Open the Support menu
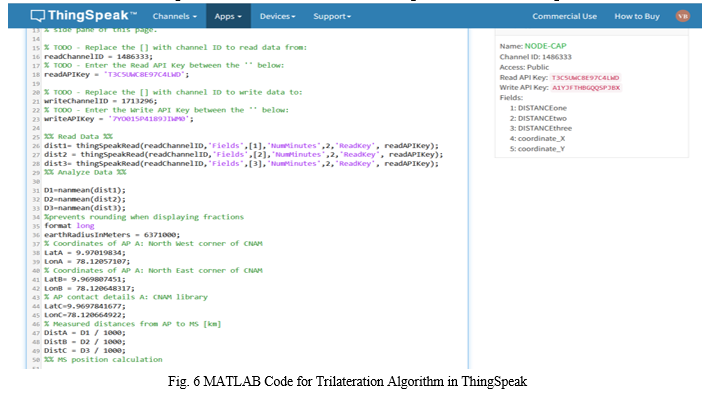Viewport: 714px width, 397px height. [x=332, y=16]
